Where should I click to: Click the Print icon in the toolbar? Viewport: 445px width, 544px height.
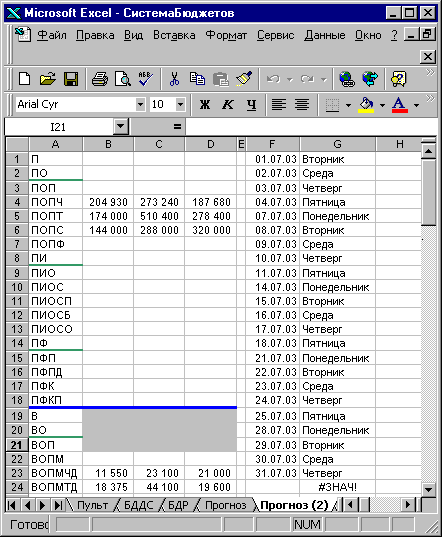point(100,79)
